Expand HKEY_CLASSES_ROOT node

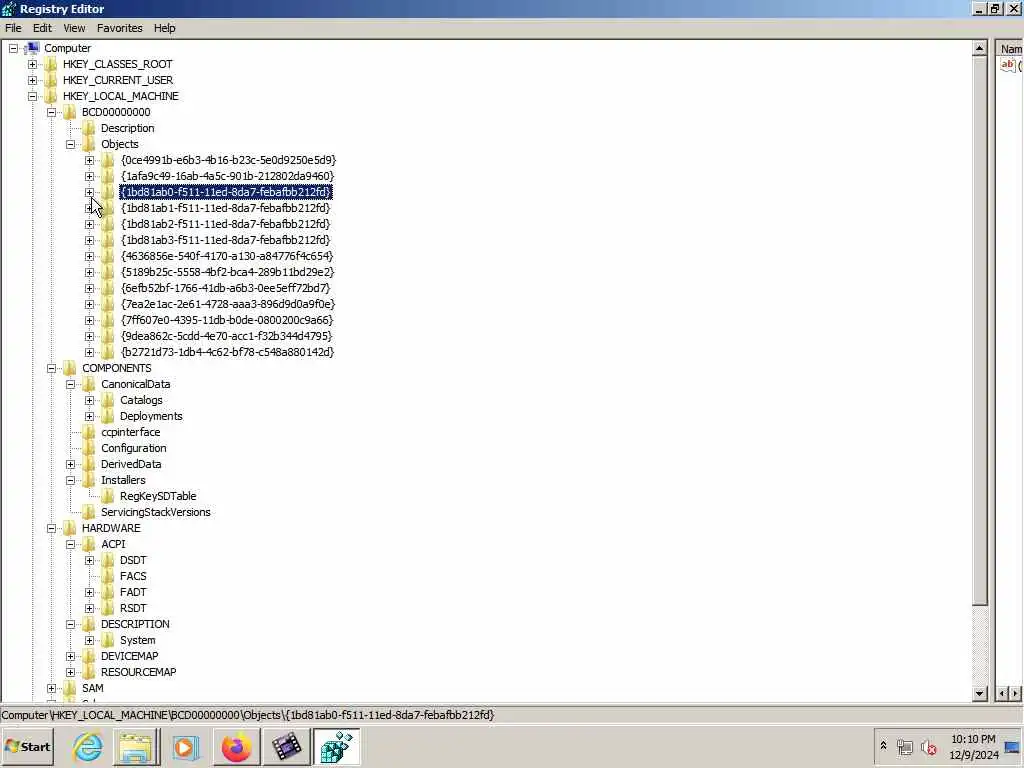(x=33, y=64)
